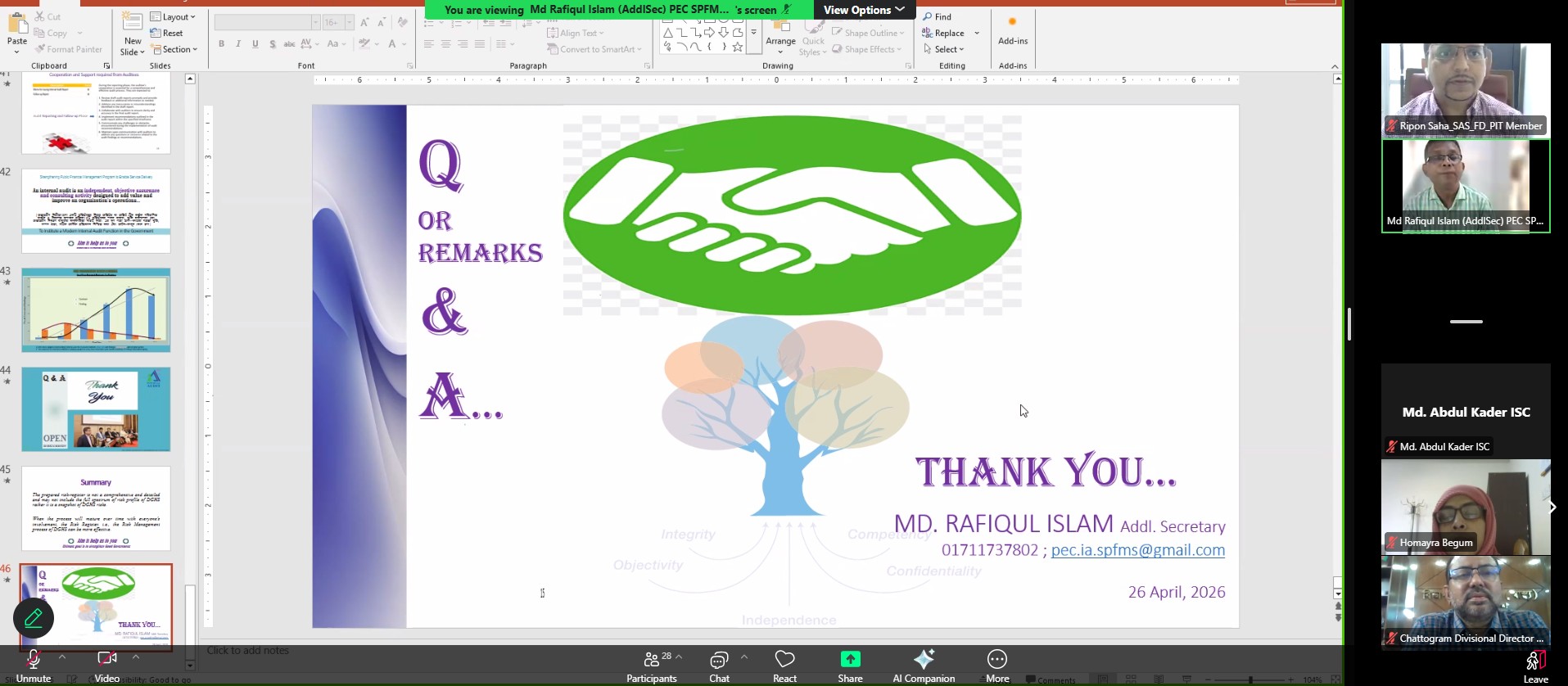This screenshot has height=686, width=1568.
Task: Expand audio options arrow beside Unmute
Action: pos(62,657)
